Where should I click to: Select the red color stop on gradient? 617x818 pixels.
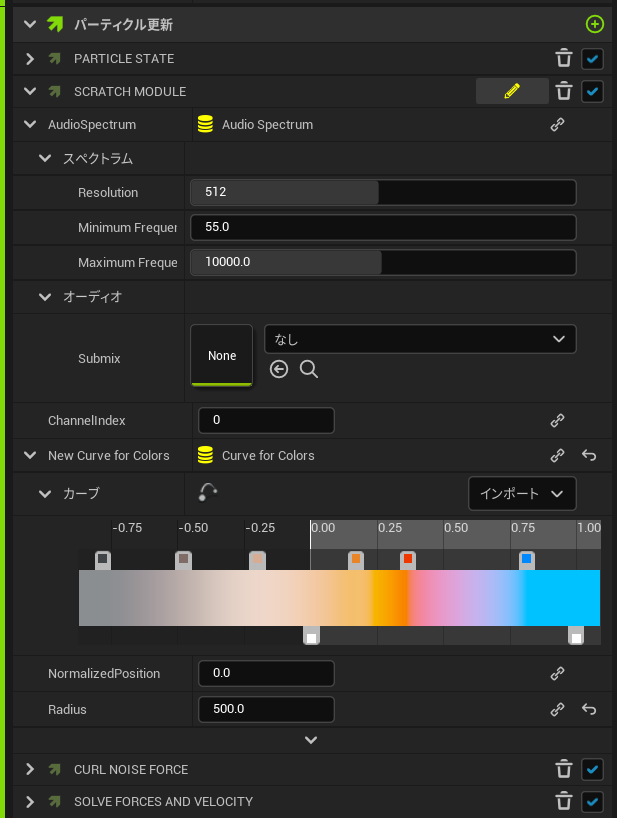pyautogui.click(x=408, y=560)
